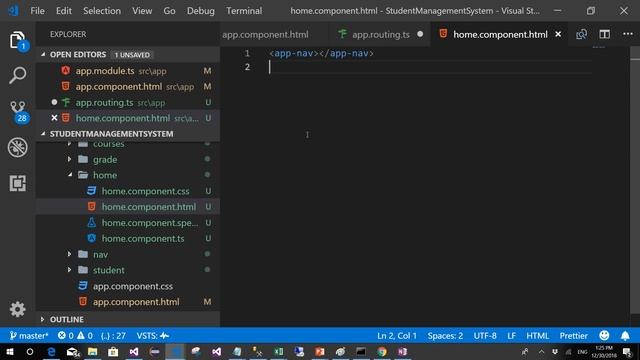
Task: Open Google Chrome from the taskbar
Action: point(382,351)
